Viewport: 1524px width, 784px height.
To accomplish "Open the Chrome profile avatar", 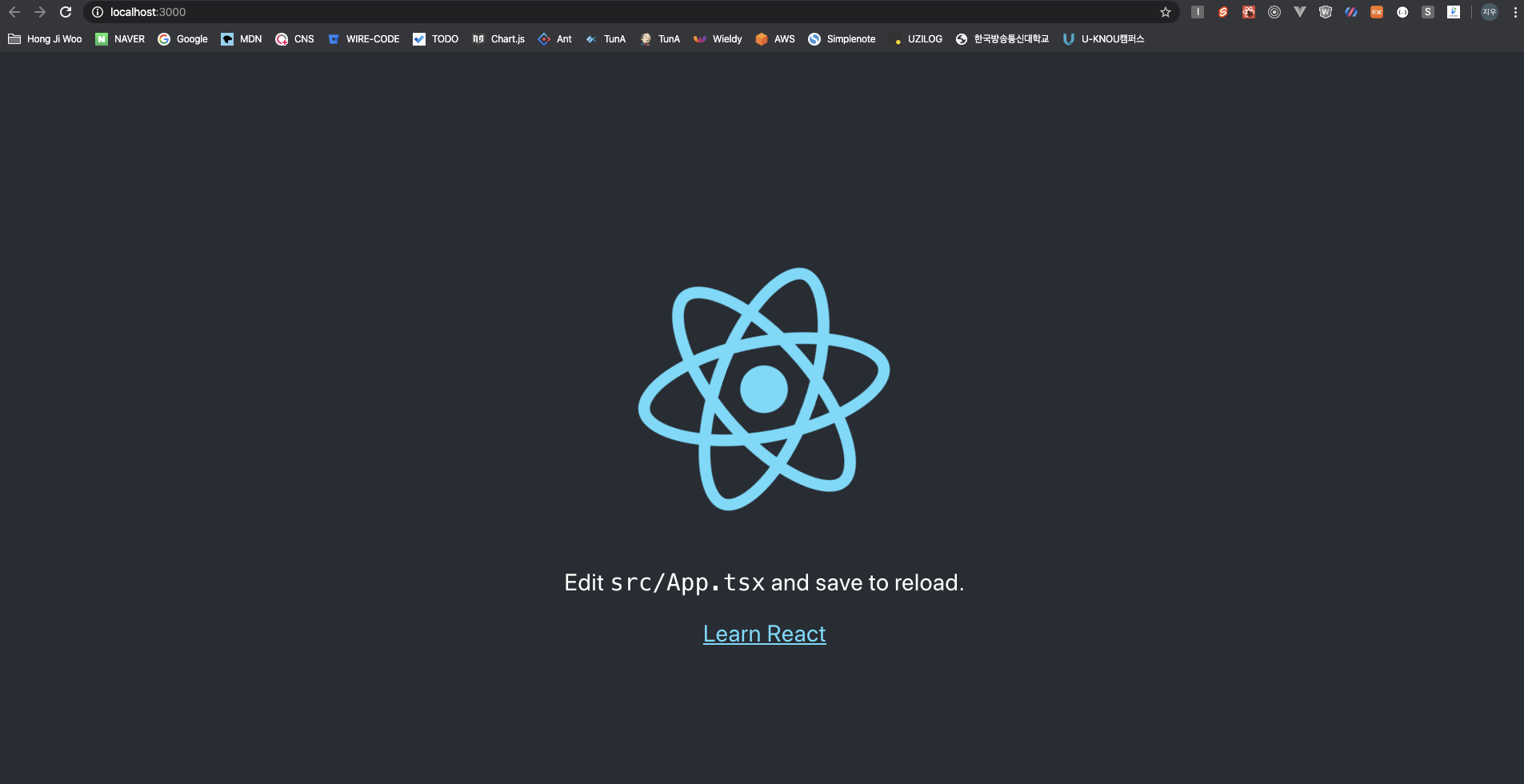I will [1490, 12].
